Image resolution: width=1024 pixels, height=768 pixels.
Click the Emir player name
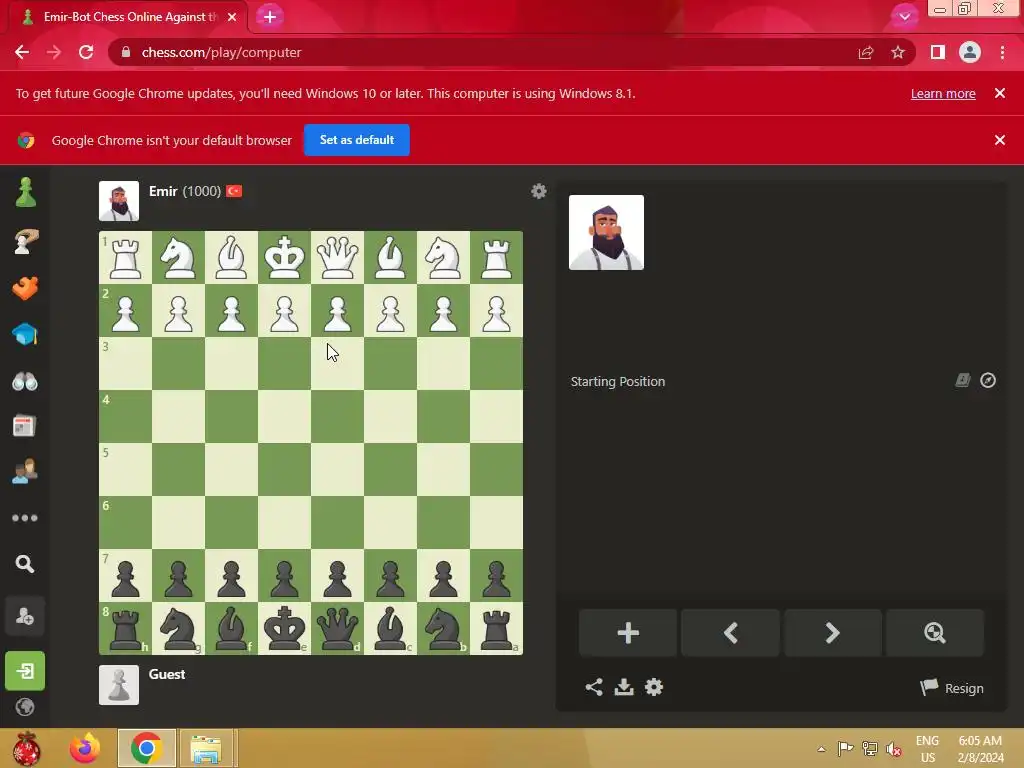[x=163, y=191]
